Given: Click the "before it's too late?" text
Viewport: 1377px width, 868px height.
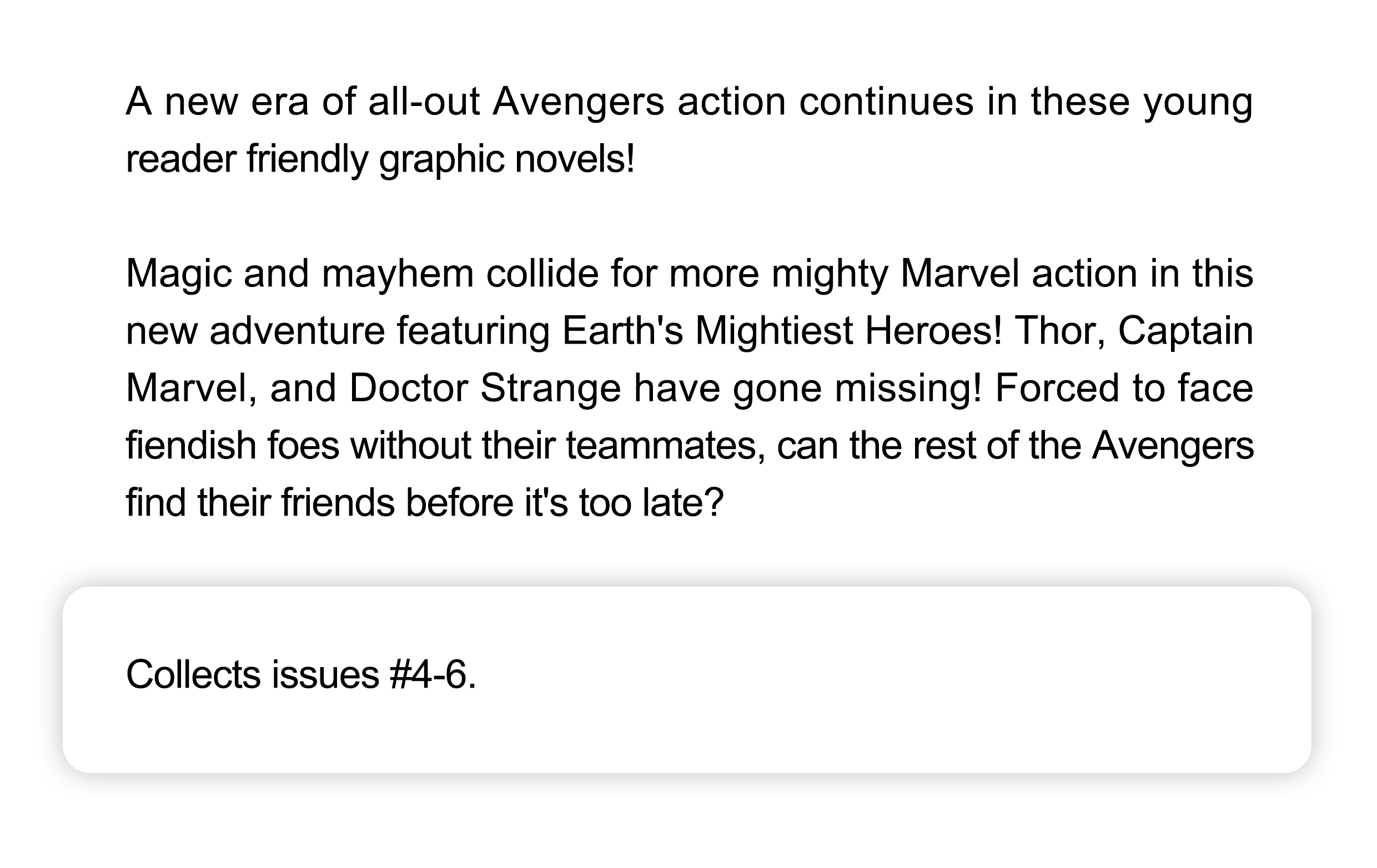Looking at the screenshot, I should (x=565, y=503).
